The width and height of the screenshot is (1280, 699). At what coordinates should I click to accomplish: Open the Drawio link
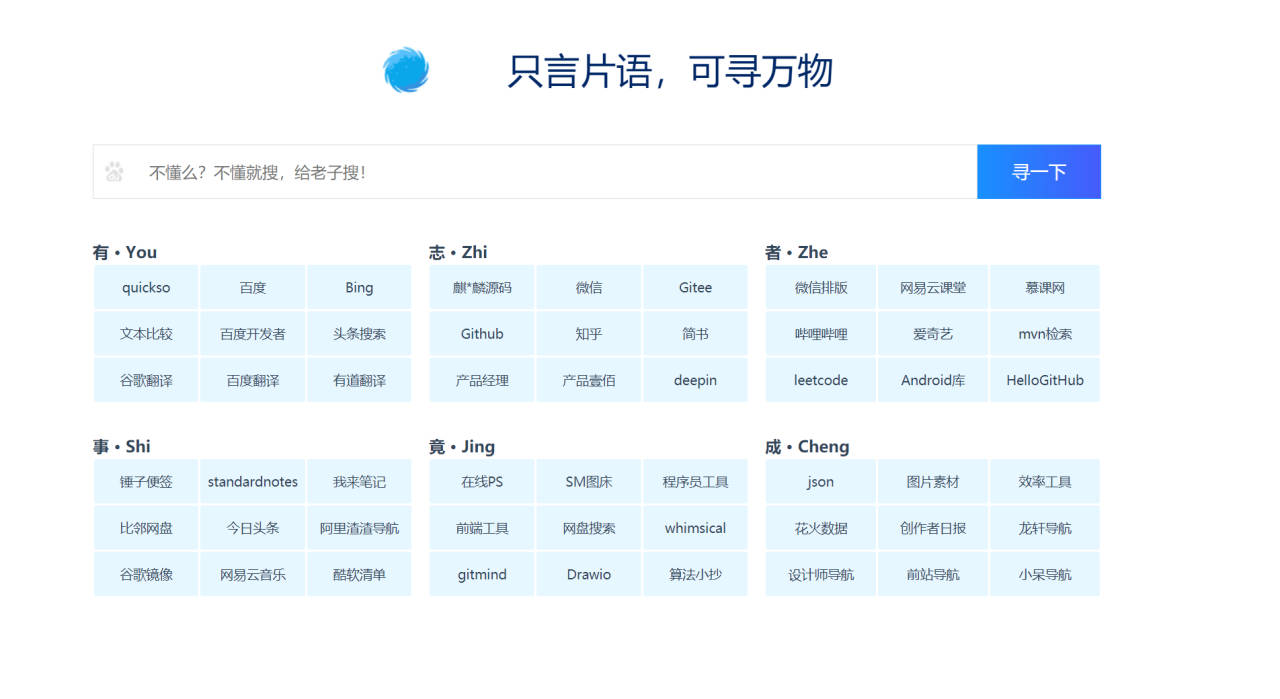[x=589, y=574]
